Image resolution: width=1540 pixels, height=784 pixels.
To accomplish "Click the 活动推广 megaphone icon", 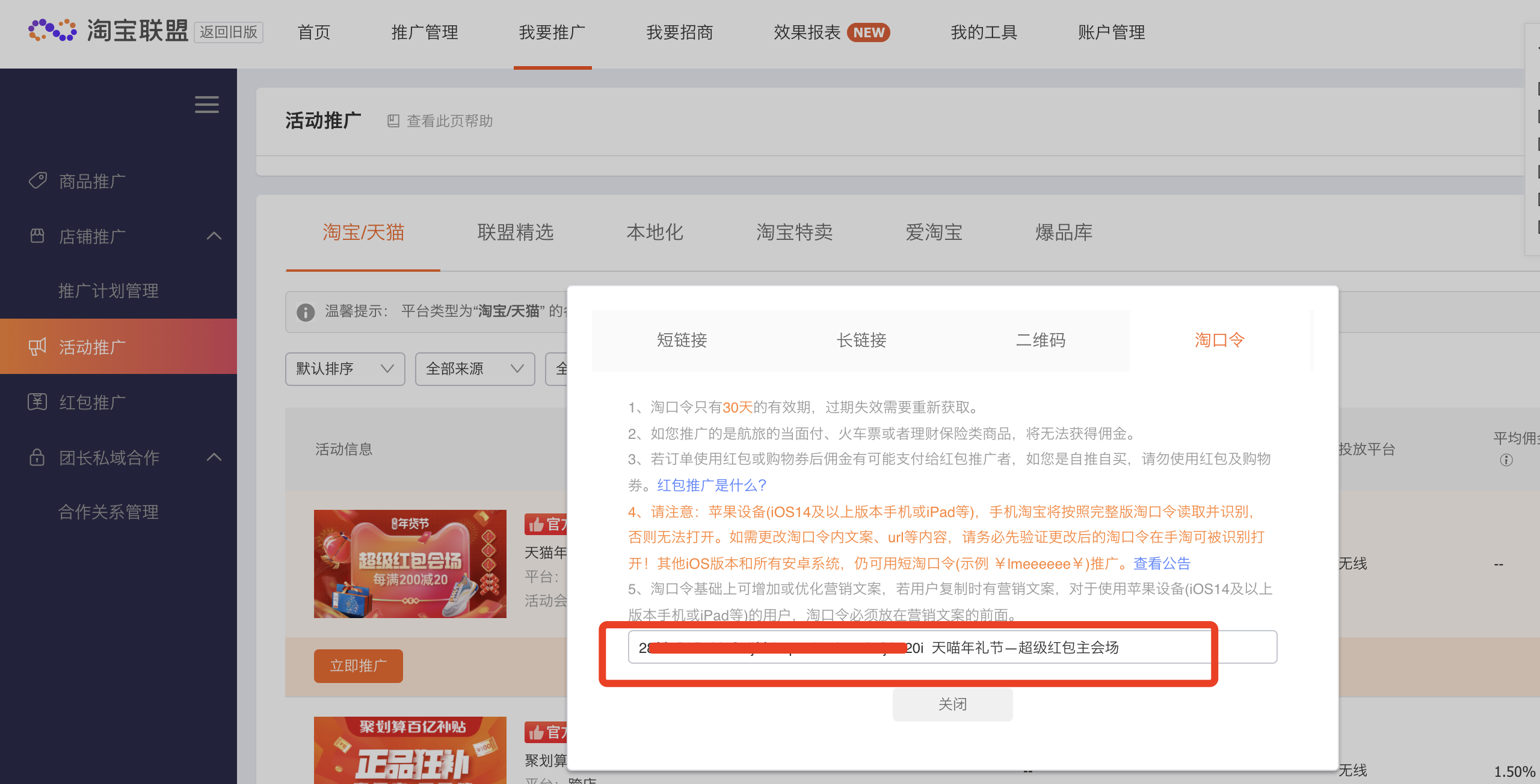I will tap(37, 346).
